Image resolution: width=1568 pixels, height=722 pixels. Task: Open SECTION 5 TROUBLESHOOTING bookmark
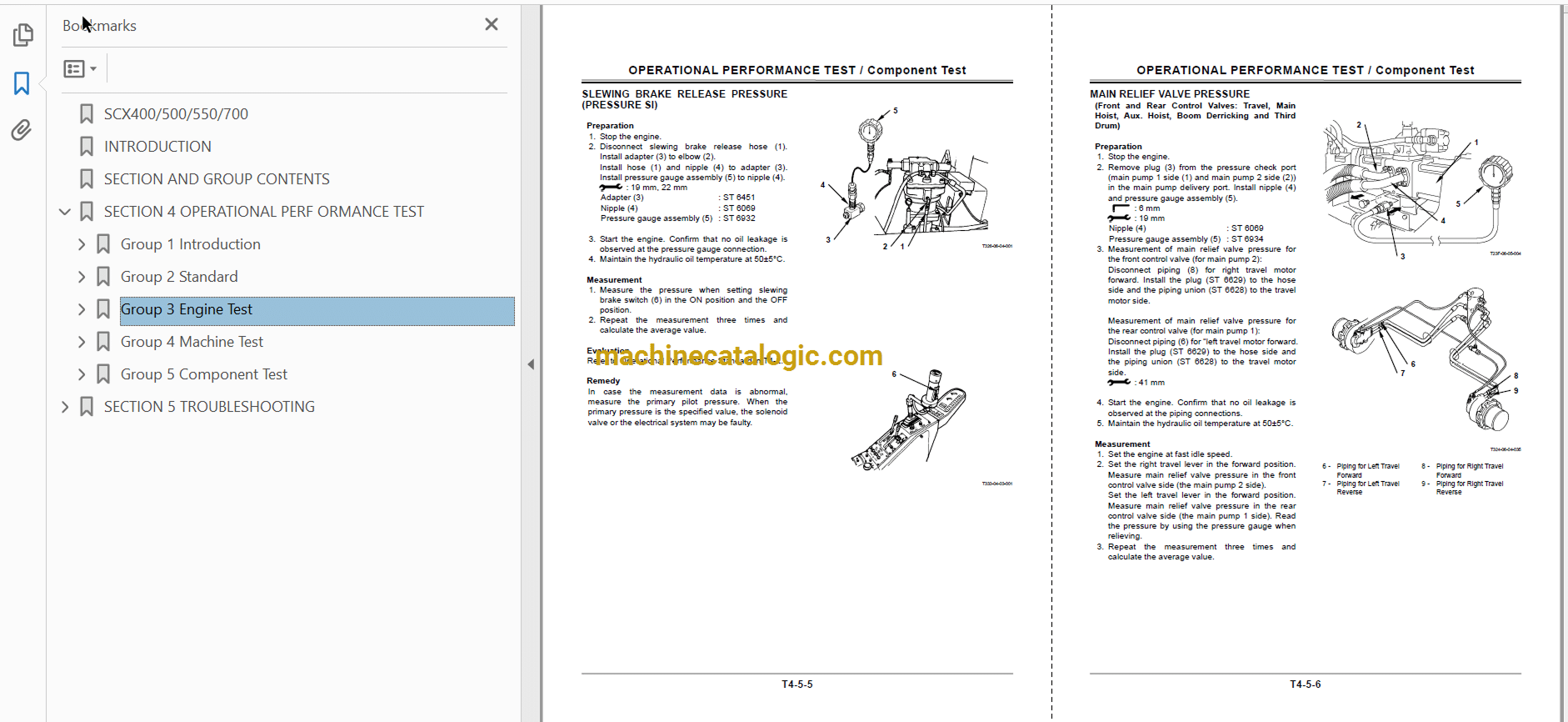(x=209, y=407)
